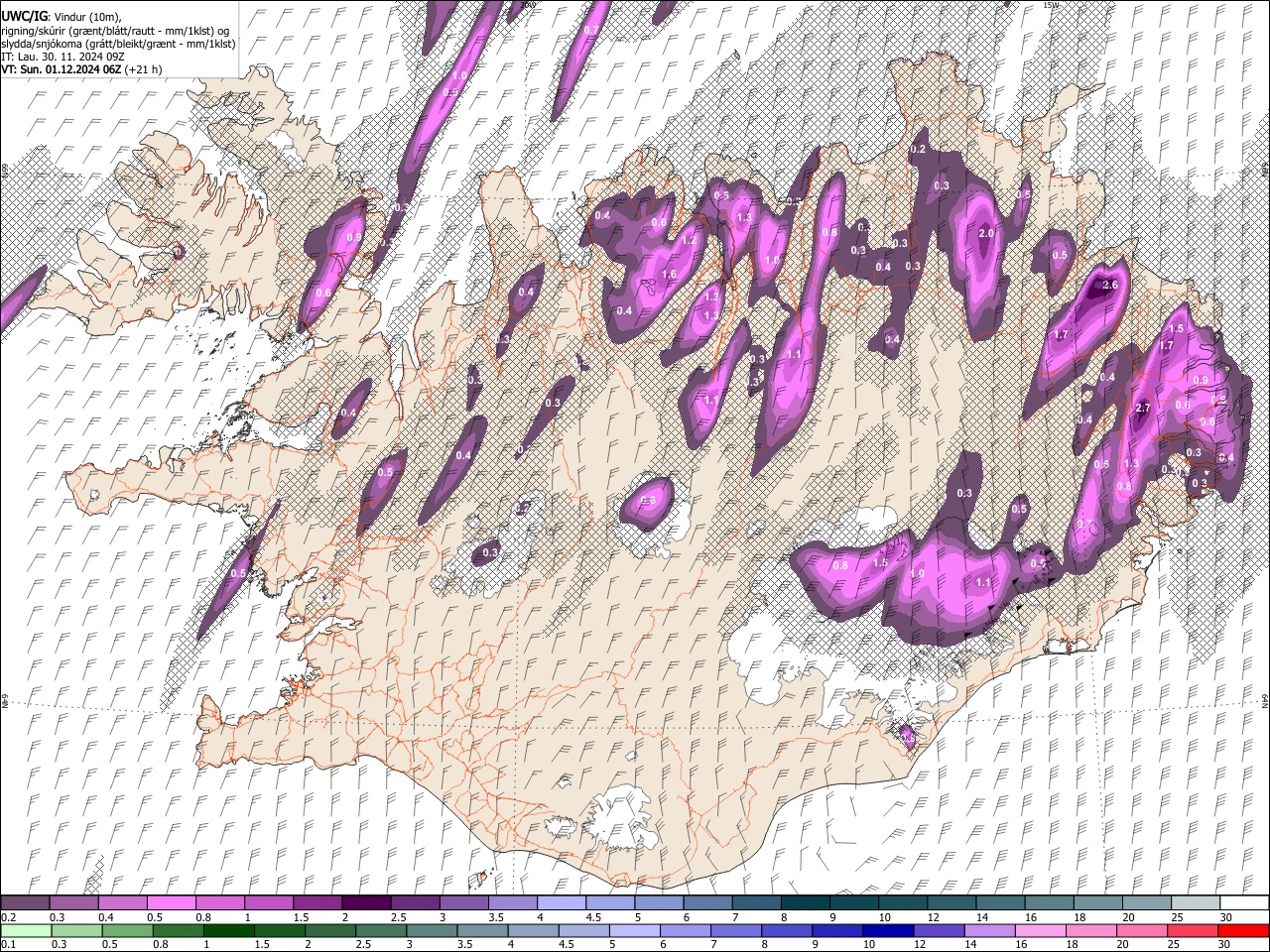Click the 2.0 precipitation value on the map
Image resolution: width=1270 pixels, height=952 pixels.
point(986,233)
